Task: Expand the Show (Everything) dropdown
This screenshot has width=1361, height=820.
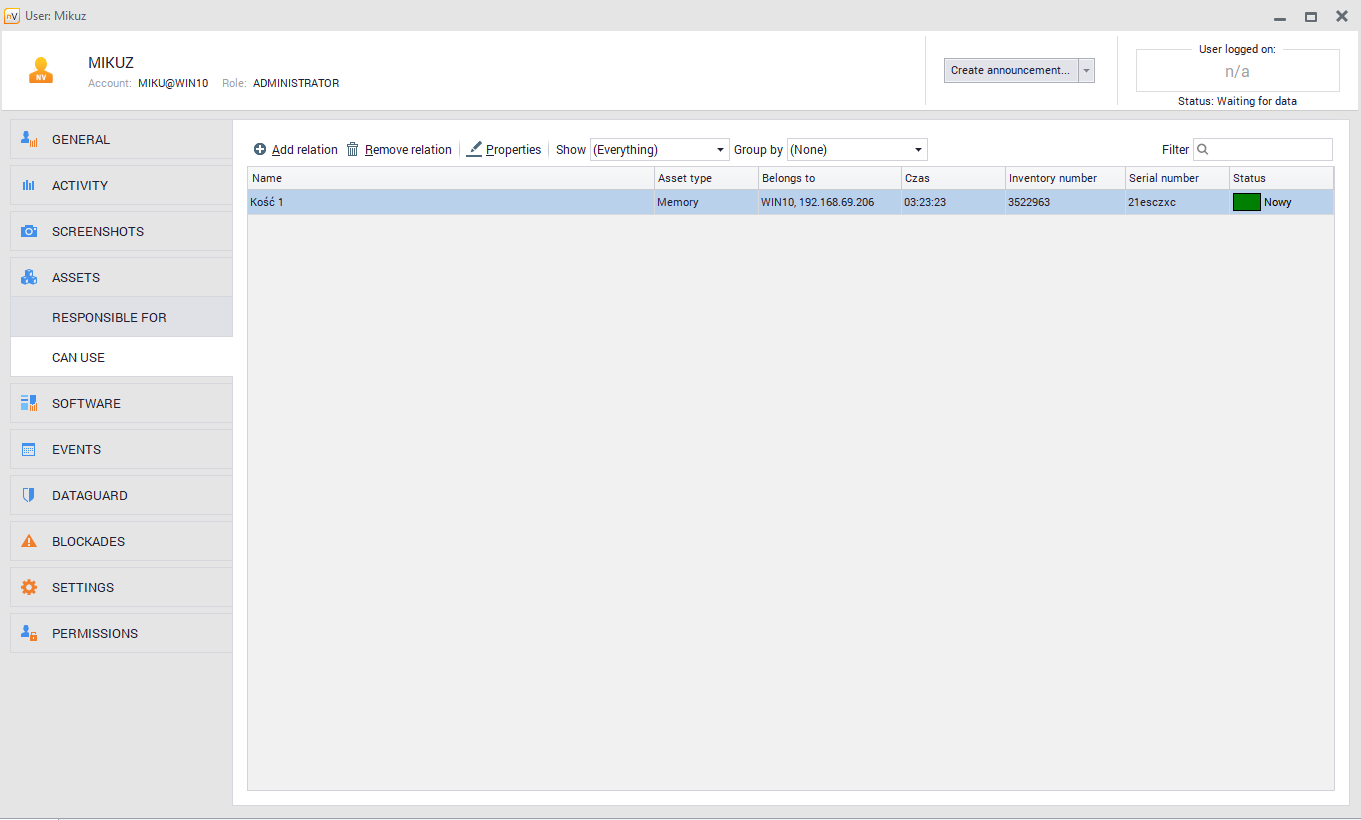Action: pyautogui.click(x=659, y=150)
